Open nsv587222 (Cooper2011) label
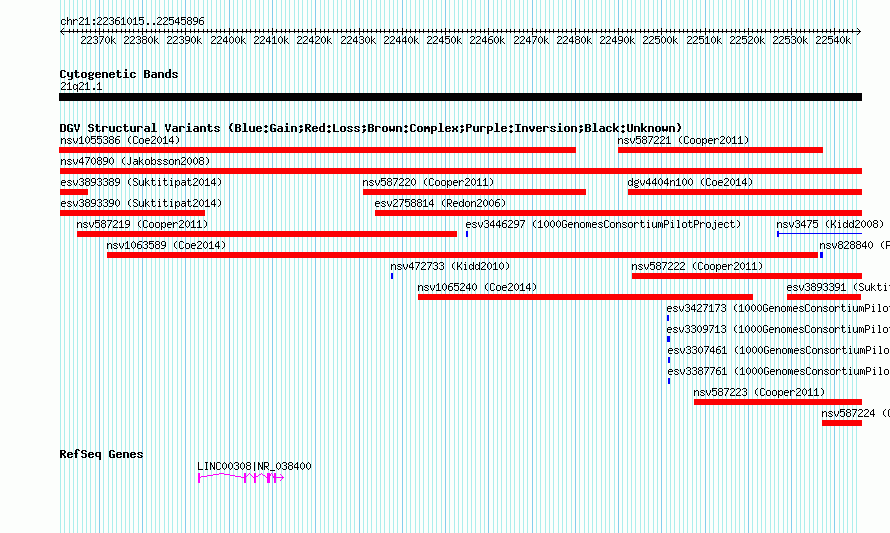The width and height of the screenshot is (890, 533). click(x=697, y=266)
